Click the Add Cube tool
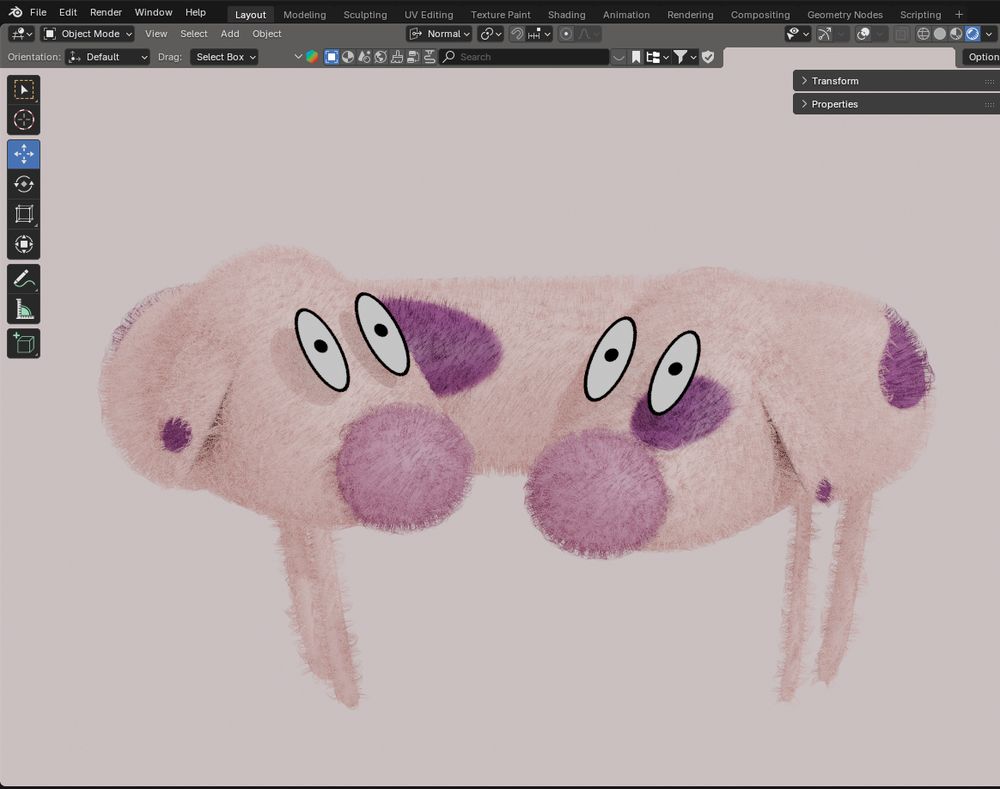 tap(24, 343)
